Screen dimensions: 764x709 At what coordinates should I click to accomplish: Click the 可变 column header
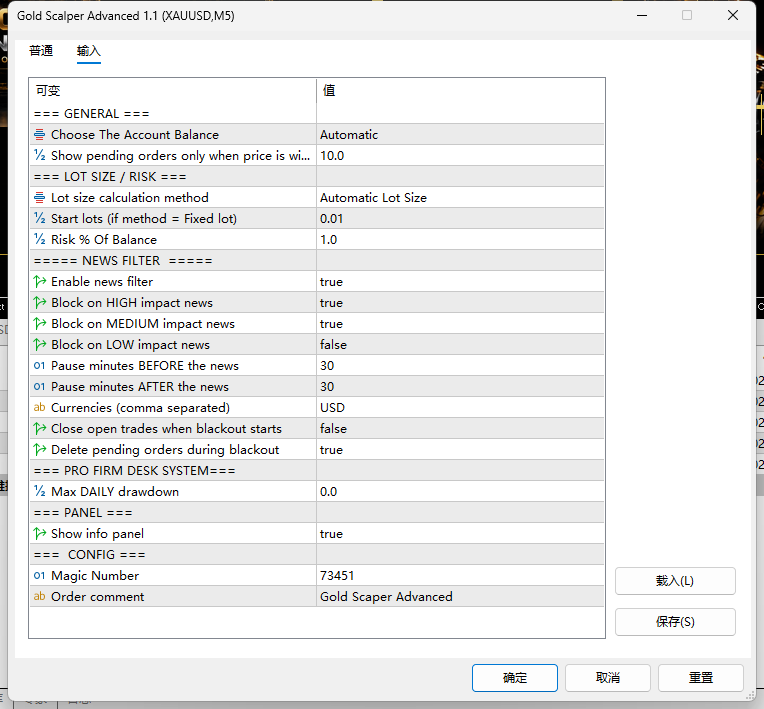click(173, 91)
